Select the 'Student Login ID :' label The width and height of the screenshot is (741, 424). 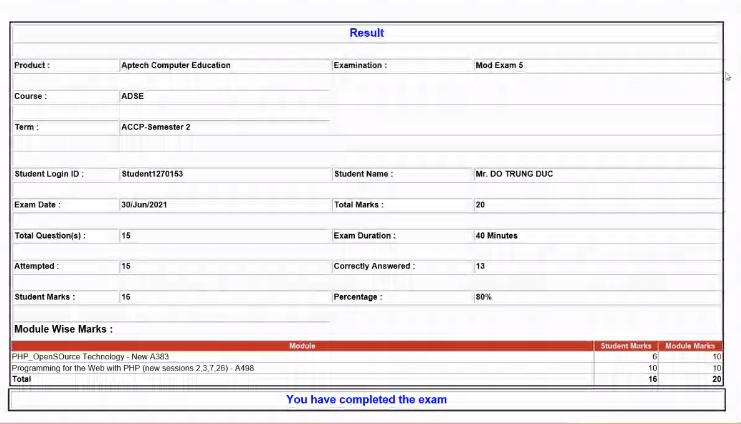pos(49,174)
